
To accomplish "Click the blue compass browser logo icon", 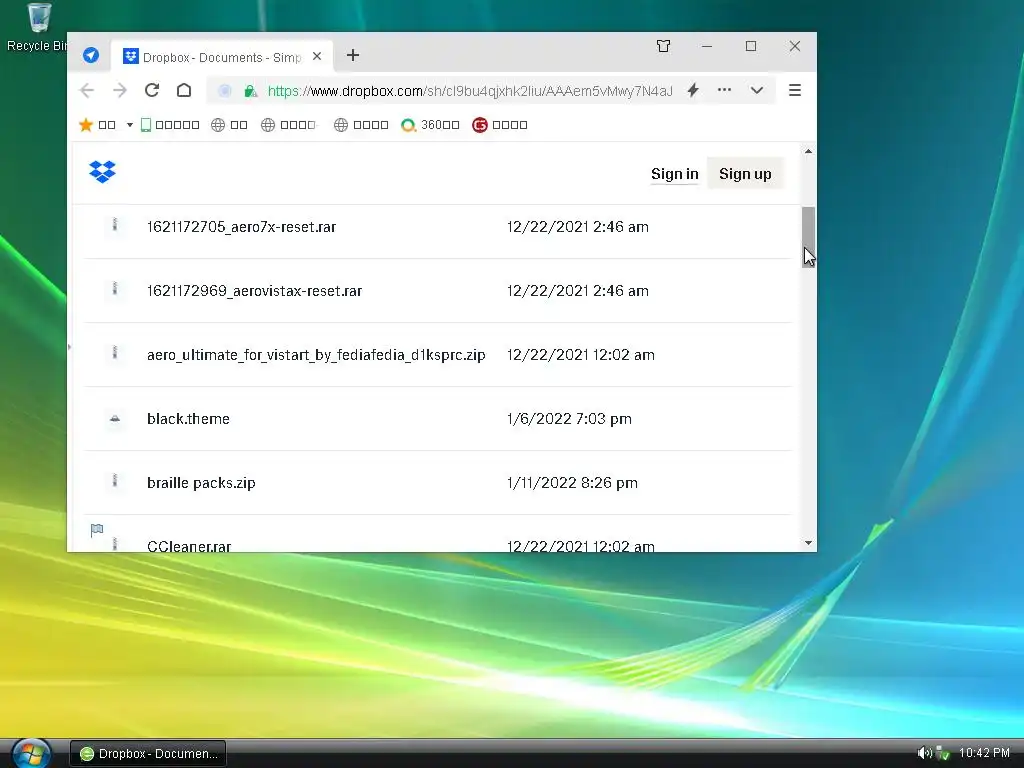I will pos(91,56).
